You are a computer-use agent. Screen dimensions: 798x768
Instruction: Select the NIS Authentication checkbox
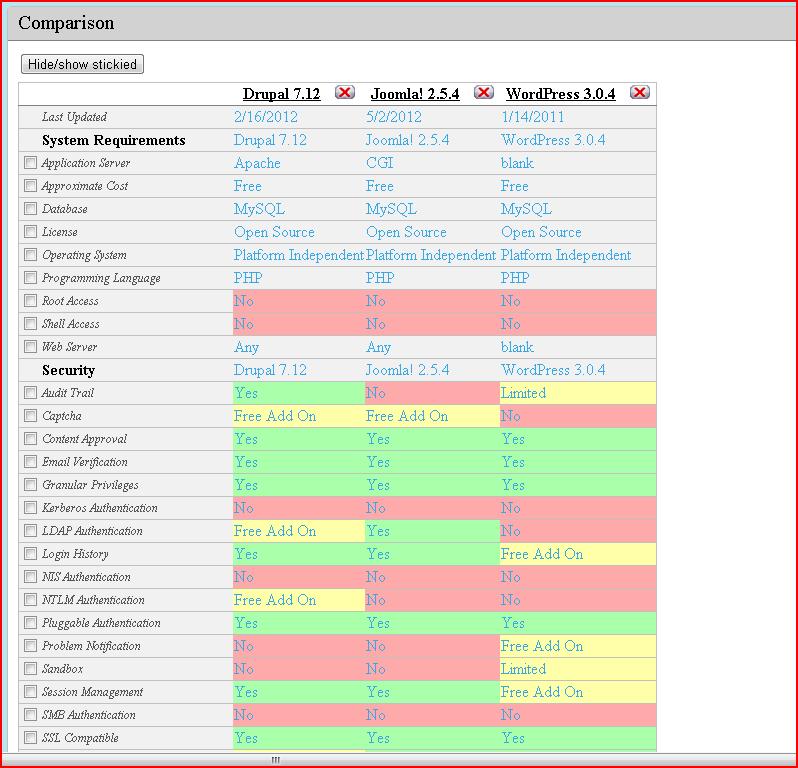31,577
